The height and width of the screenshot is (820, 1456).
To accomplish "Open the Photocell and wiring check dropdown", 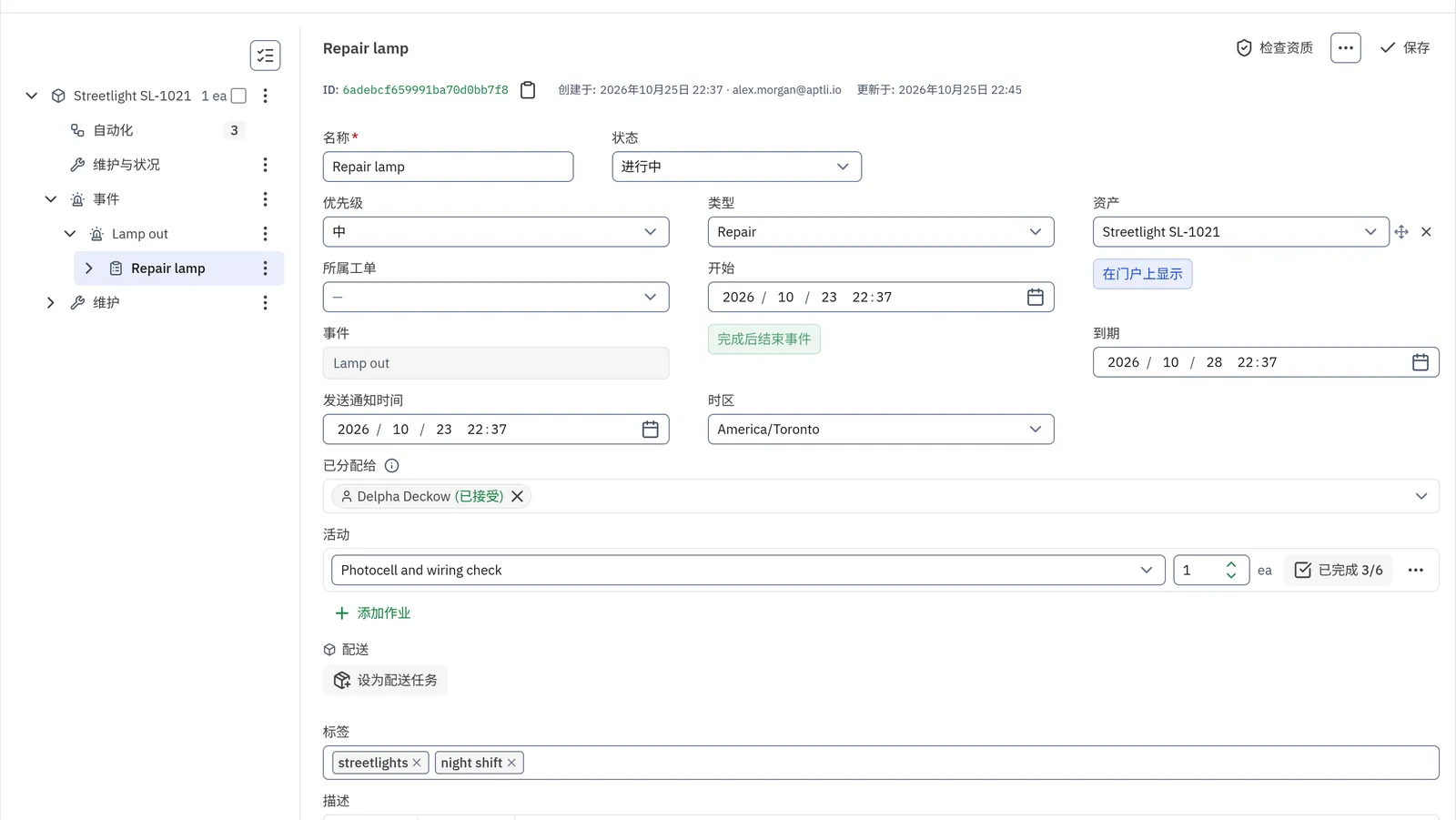I will tap(748, 571).
